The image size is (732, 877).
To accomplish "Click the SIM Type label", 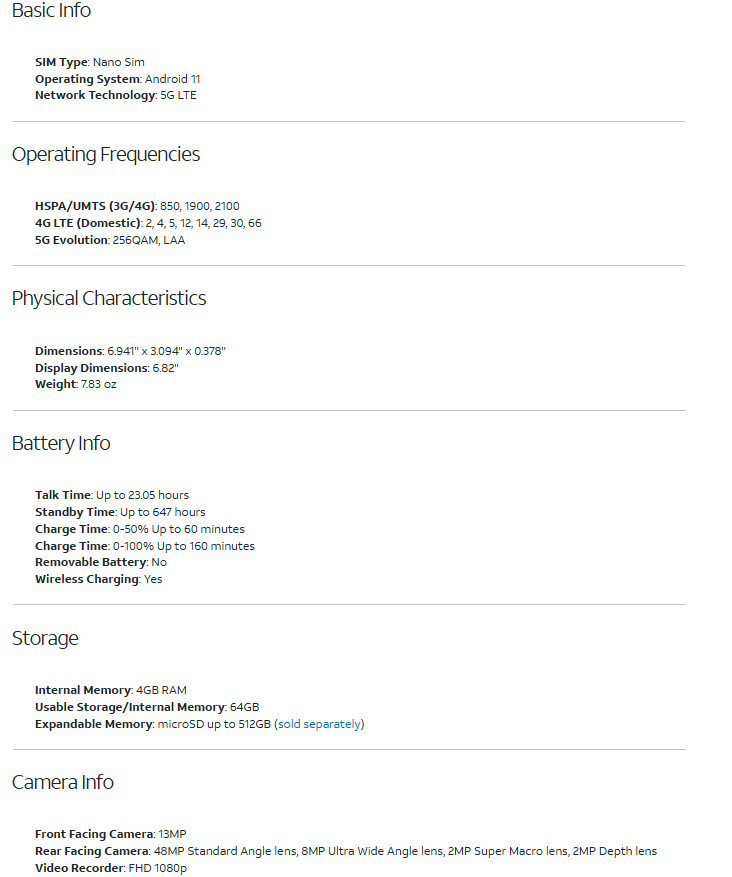I will pyautogui.click(x=62, y=62).
